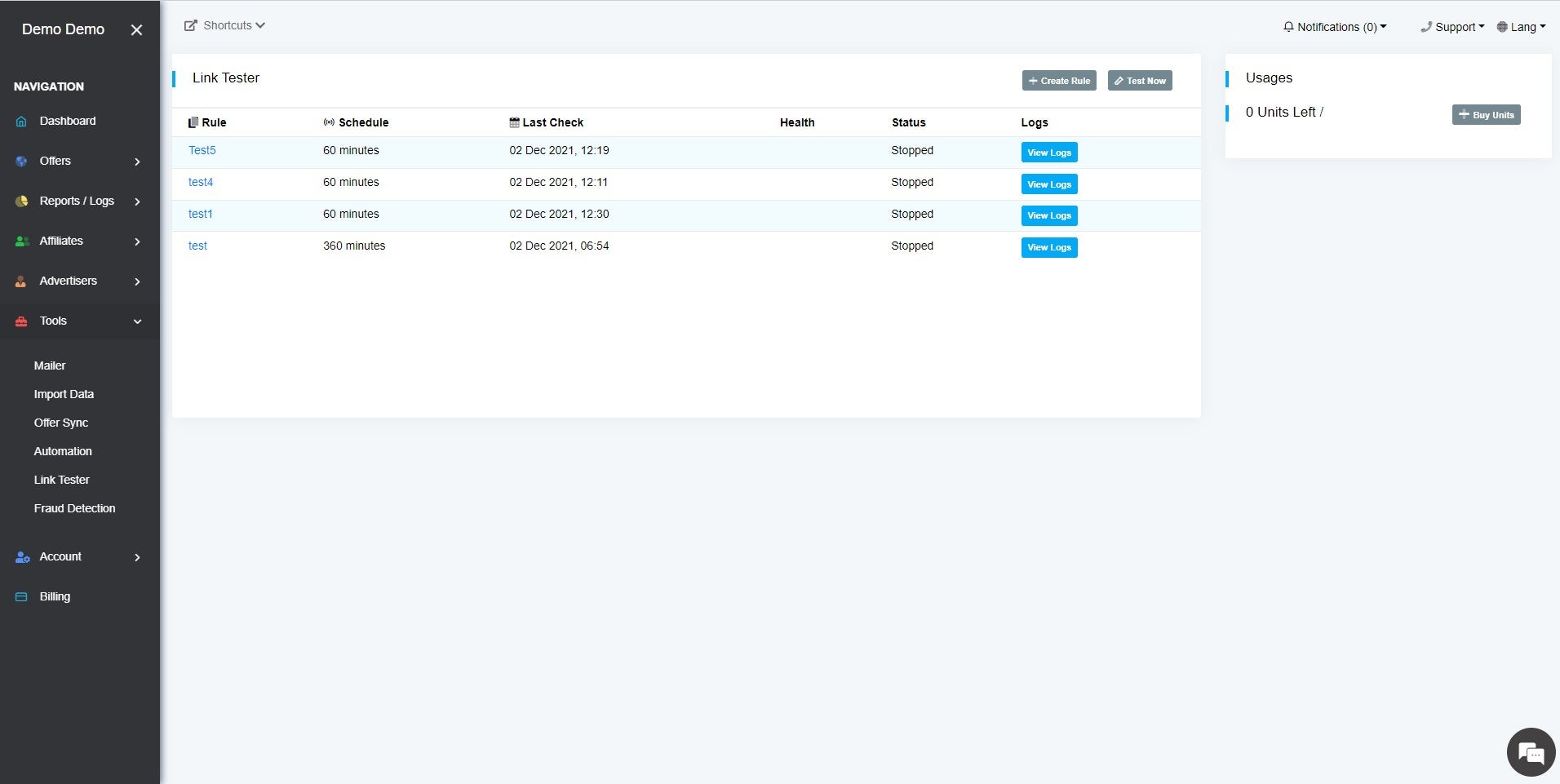
Task: Open the Shortcuts dropdown
Action: tap(225, 25)
